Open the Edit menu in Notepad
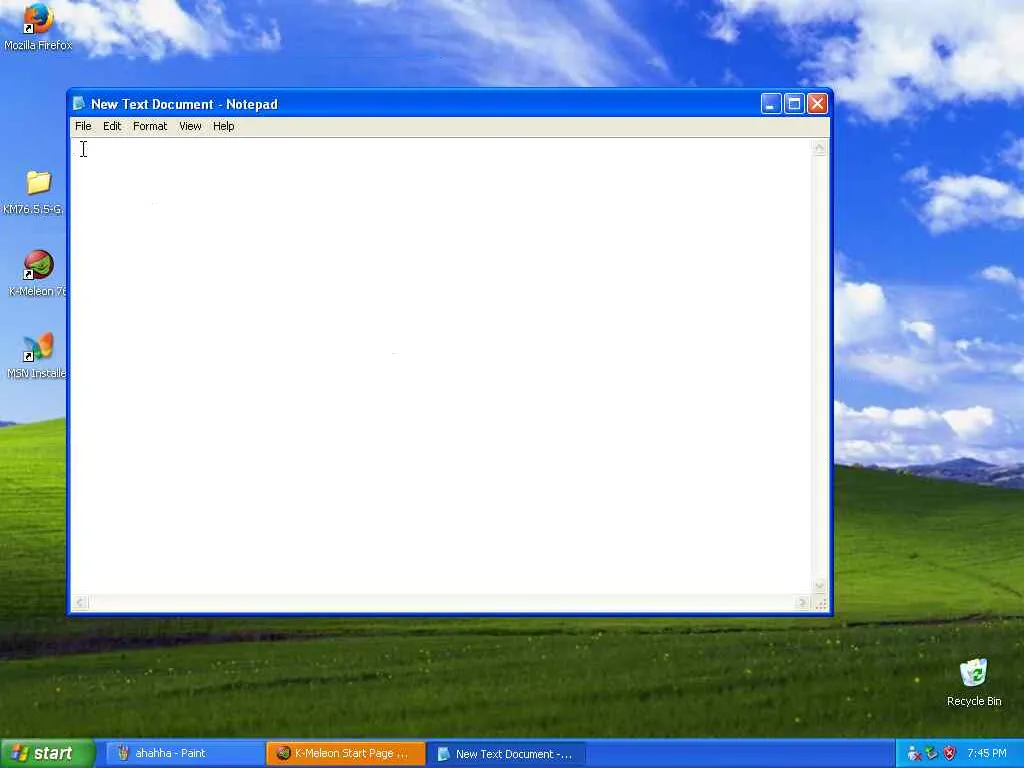This screenshot has width=1024, height=768. [112, 126]
